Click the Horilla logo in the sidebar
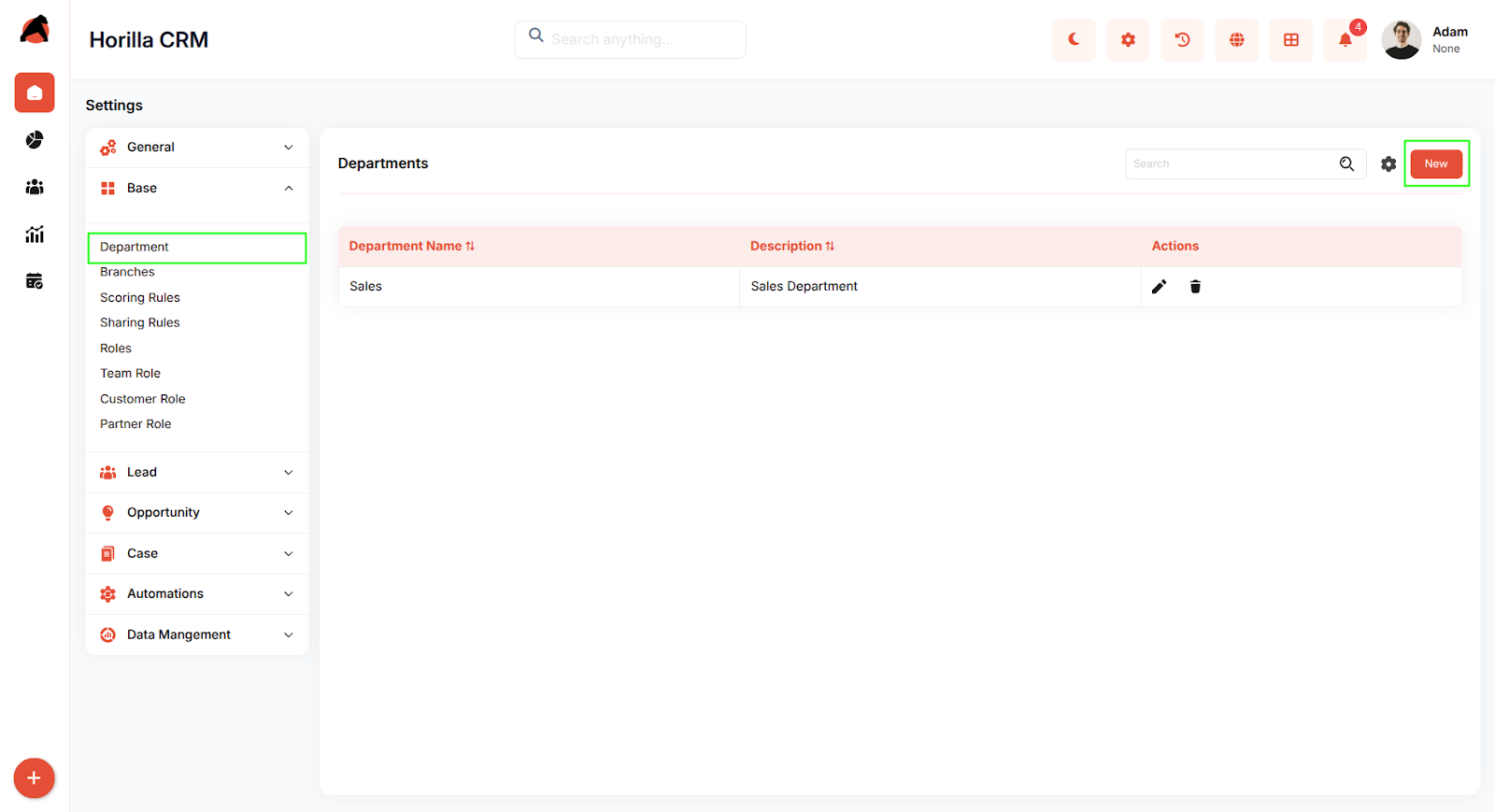This screenshot has width=1495, height=812. [35, 30]
